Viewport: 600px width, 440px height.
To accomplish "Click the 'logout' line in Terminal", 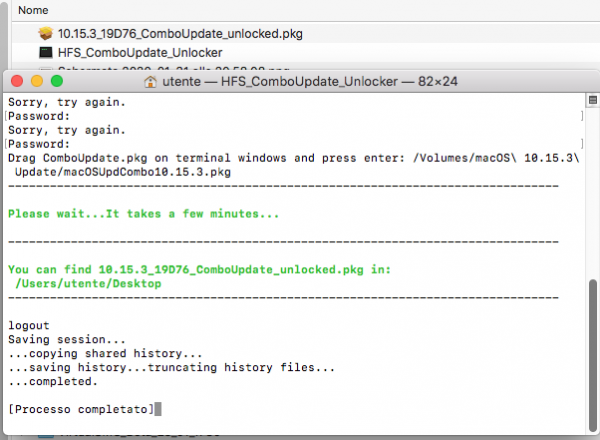I will coord(29,326).
